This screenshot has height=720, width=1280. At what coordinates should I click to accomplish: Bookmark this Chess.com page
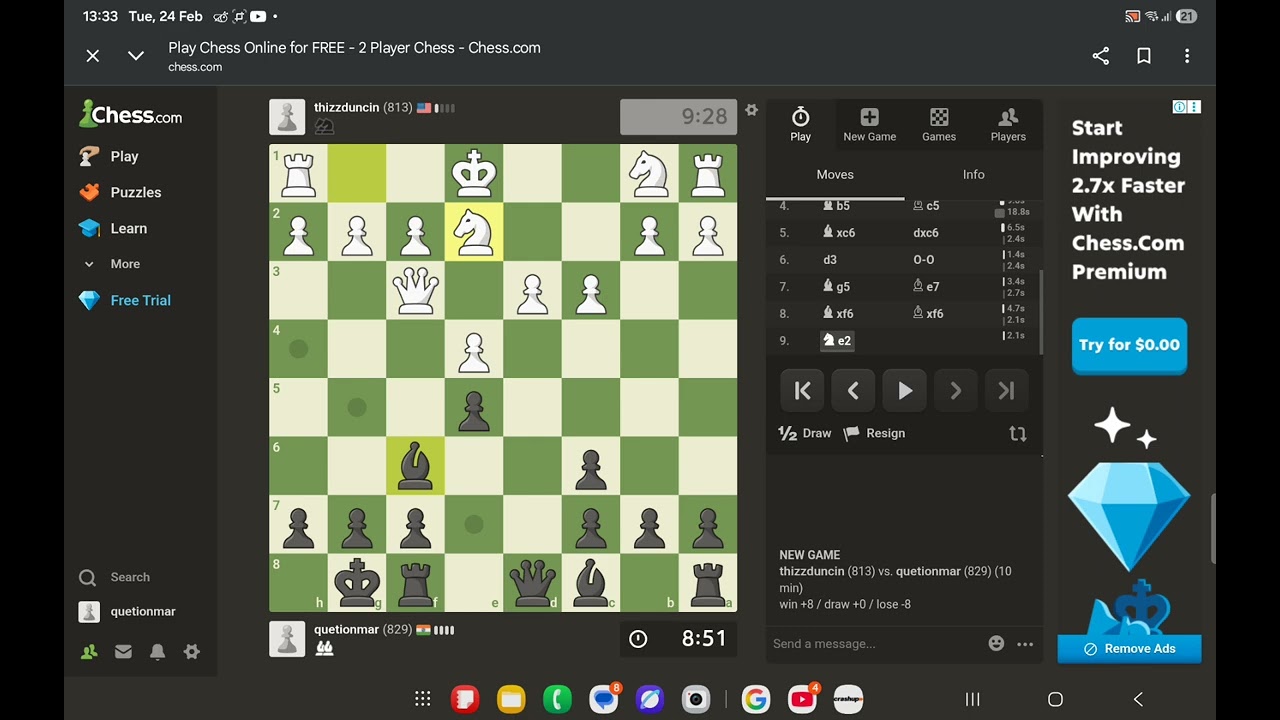click(1144, 56)
